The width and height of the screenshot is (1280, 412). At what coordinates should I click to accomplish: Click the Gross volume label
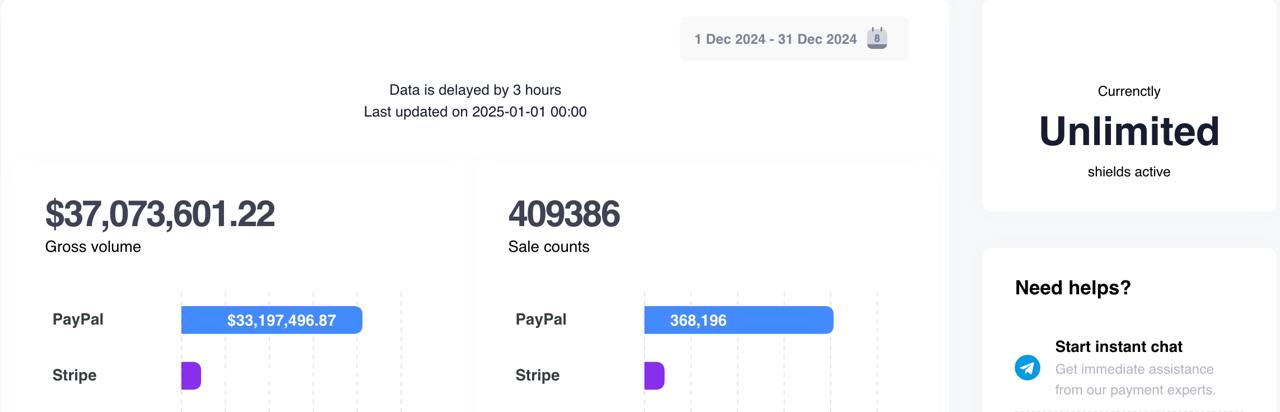93,247
